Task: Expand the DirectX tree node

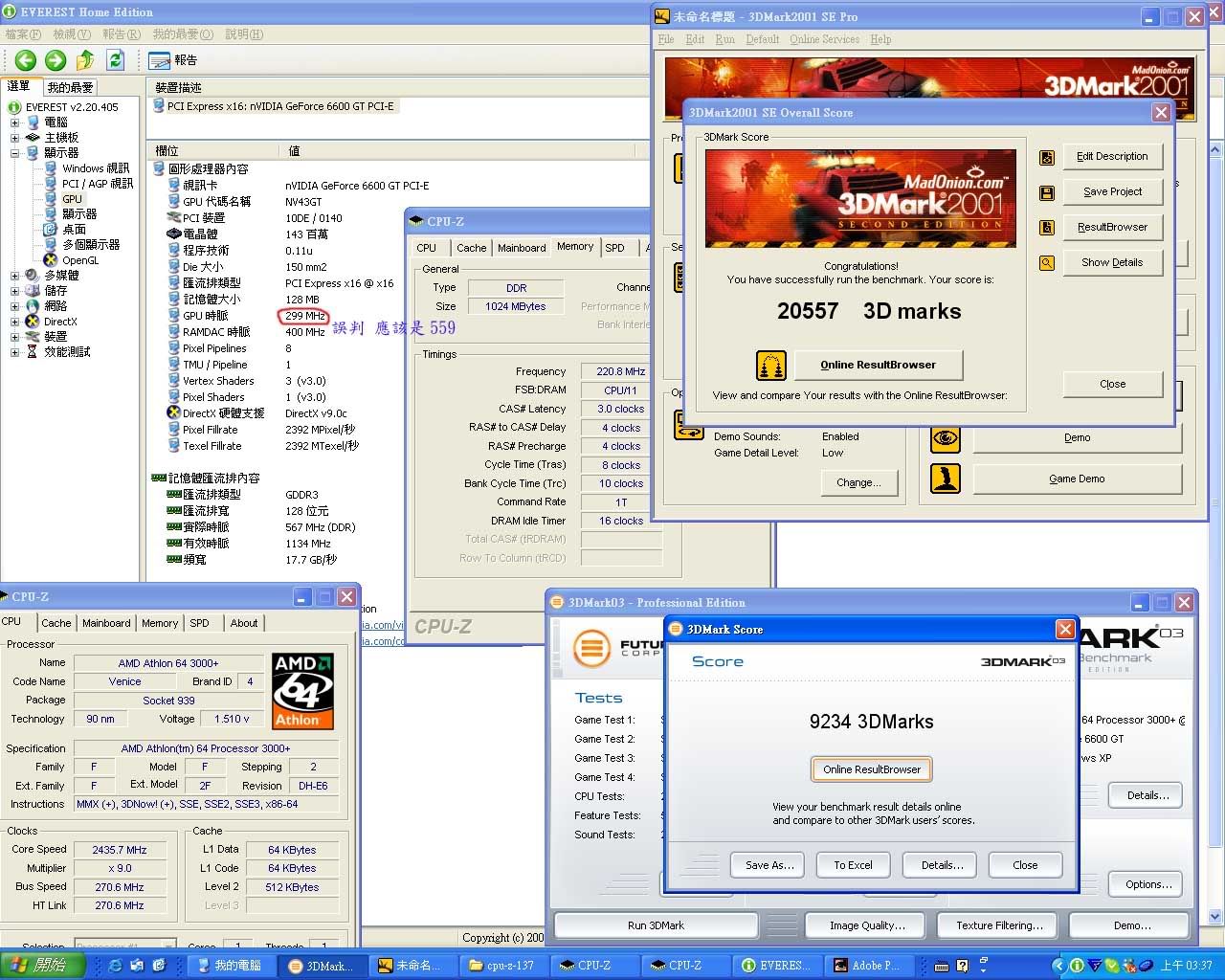Action: (x=14, y=322)
